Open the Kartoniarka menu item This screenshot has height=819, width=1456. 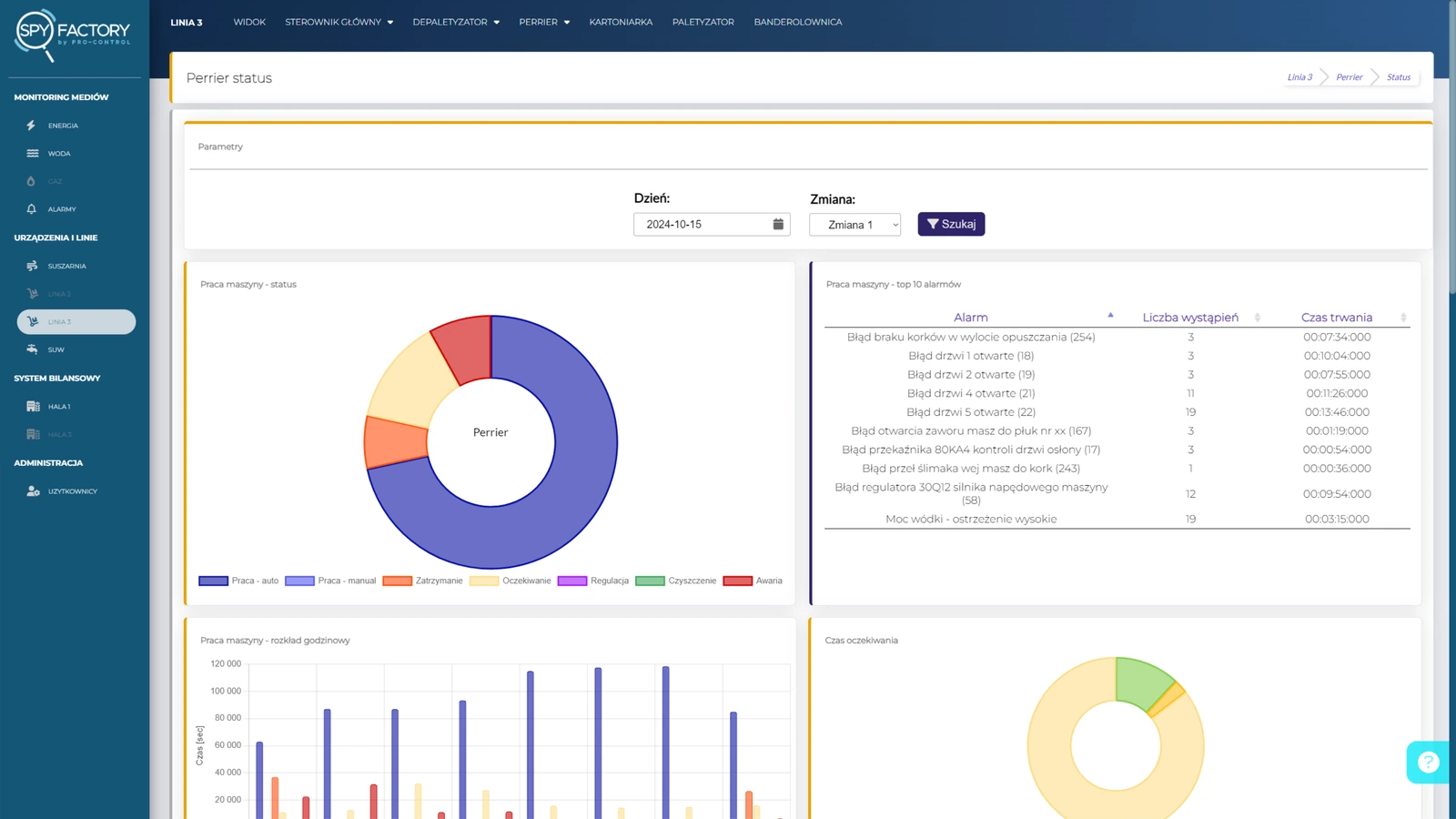pyautogui.click(x=621, y=22)
